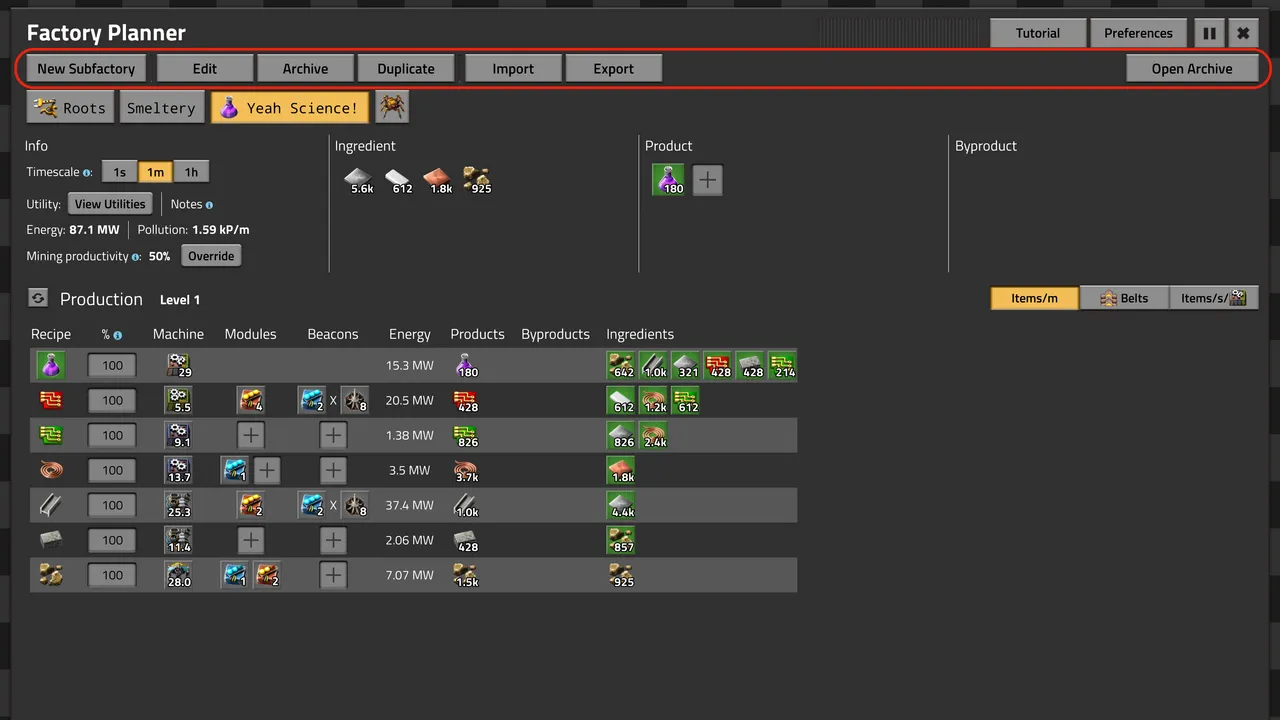Click the refresh production icon
The height and width of the screenshot is (720, 1280).
[38, 298]
